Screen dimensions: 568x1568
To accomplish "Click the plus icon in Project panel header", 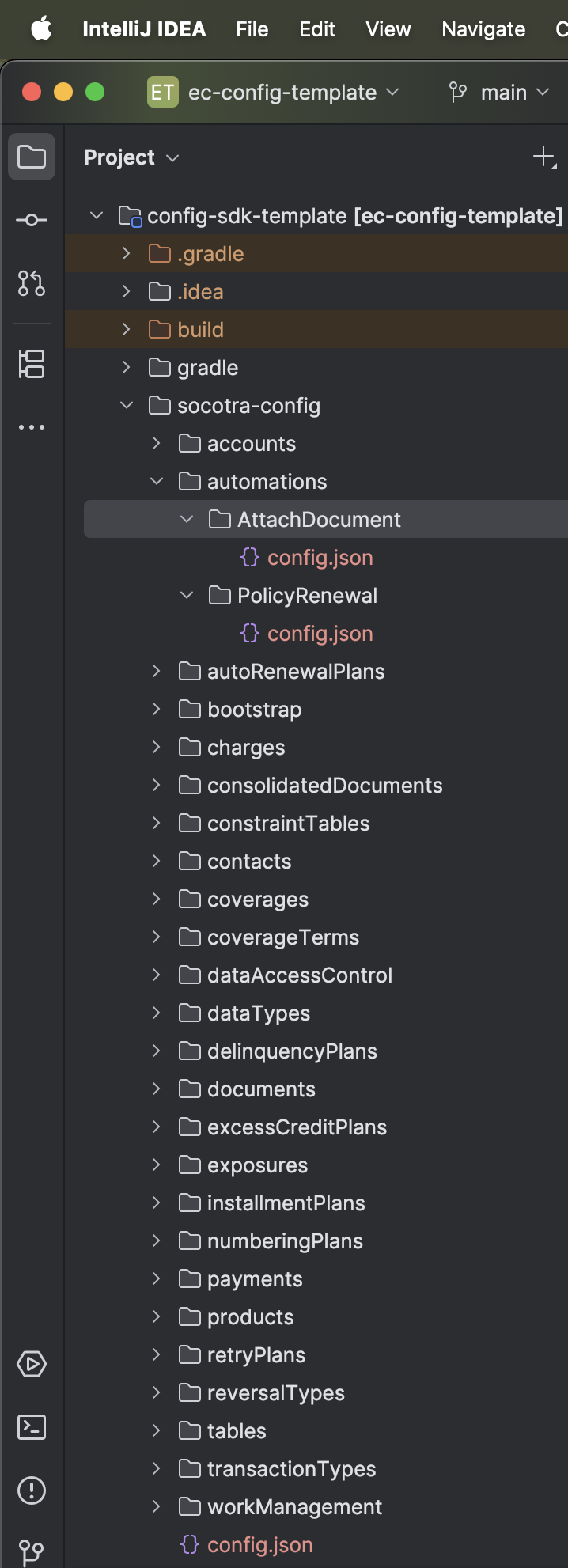I will 544,157.
